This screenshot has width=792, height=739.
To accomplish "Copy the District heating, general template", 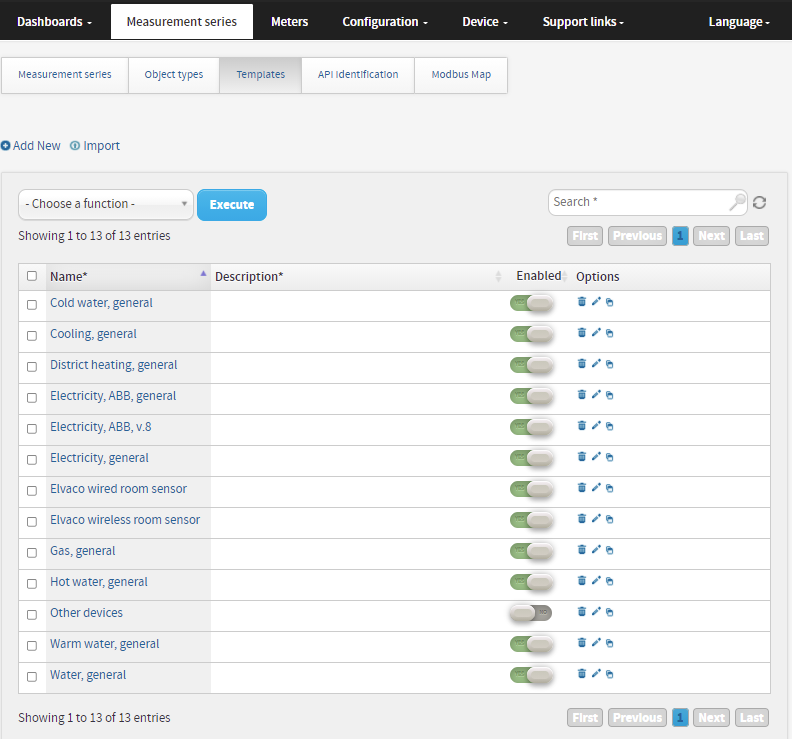I will (x=610, y=364).
